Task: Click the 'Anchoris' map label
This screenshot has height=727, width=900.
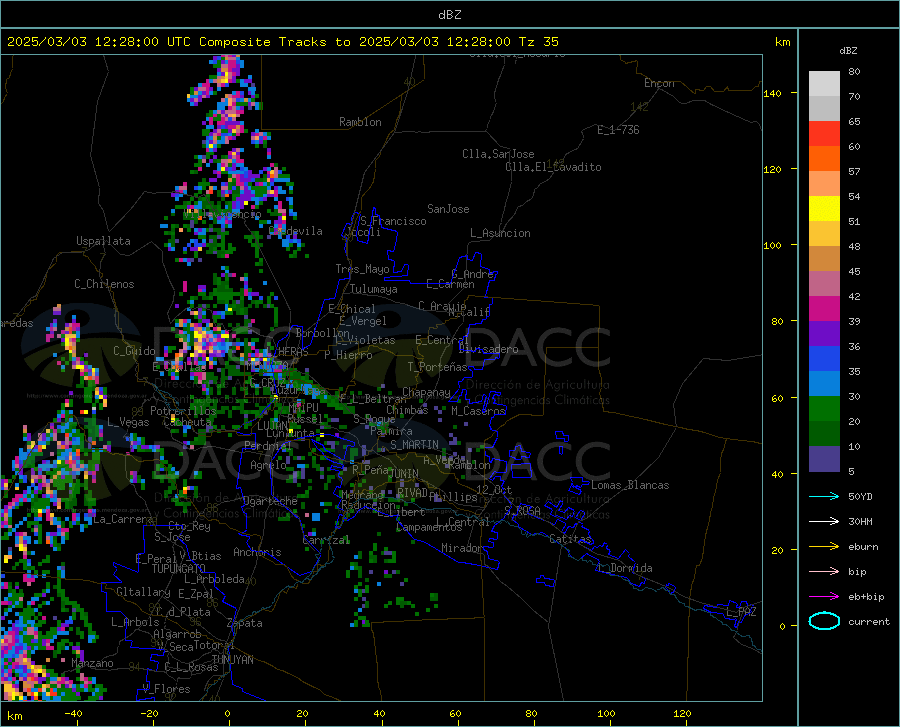Action: [x=257, y=552]
